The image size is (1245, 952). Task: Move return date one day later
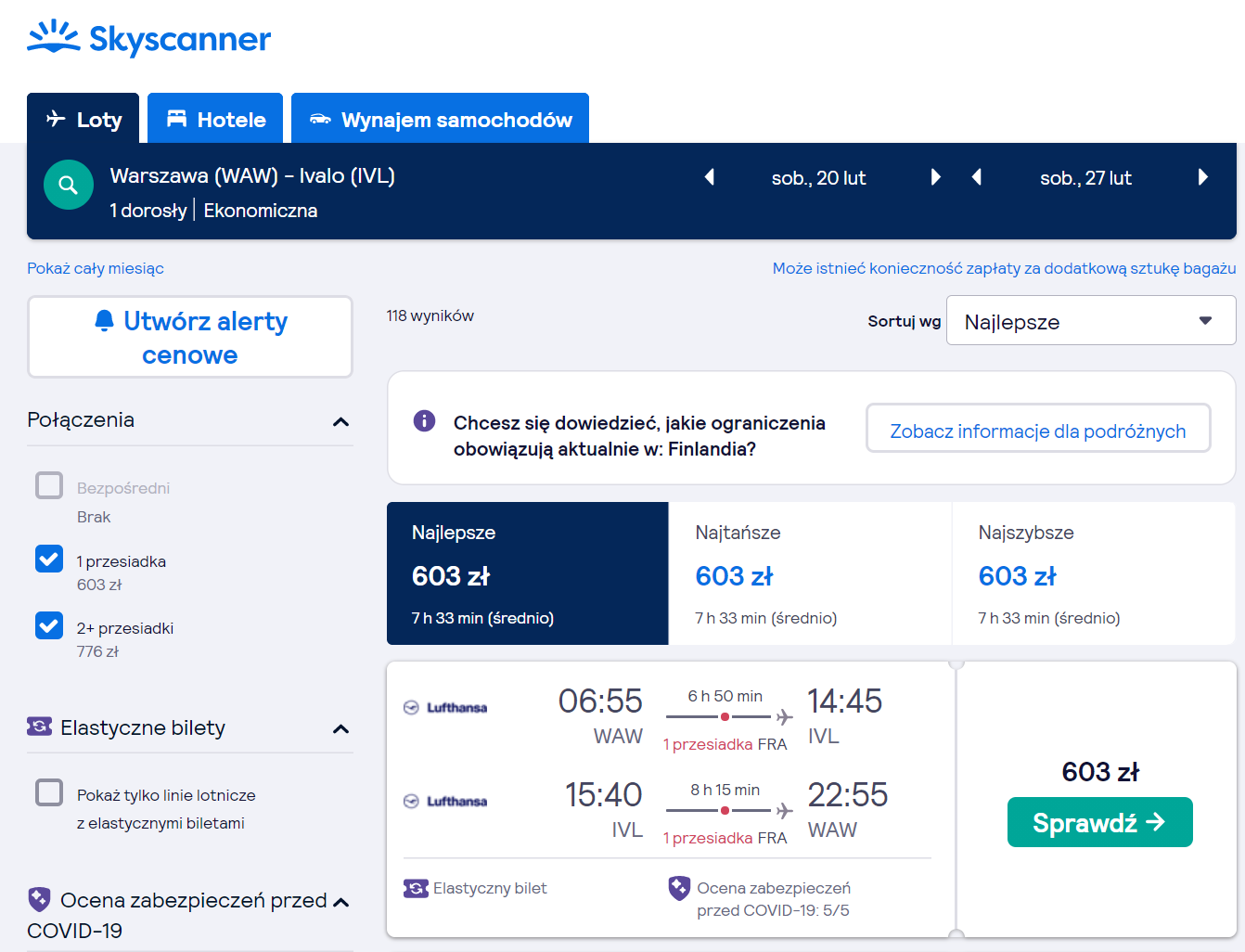(1202, 177)
